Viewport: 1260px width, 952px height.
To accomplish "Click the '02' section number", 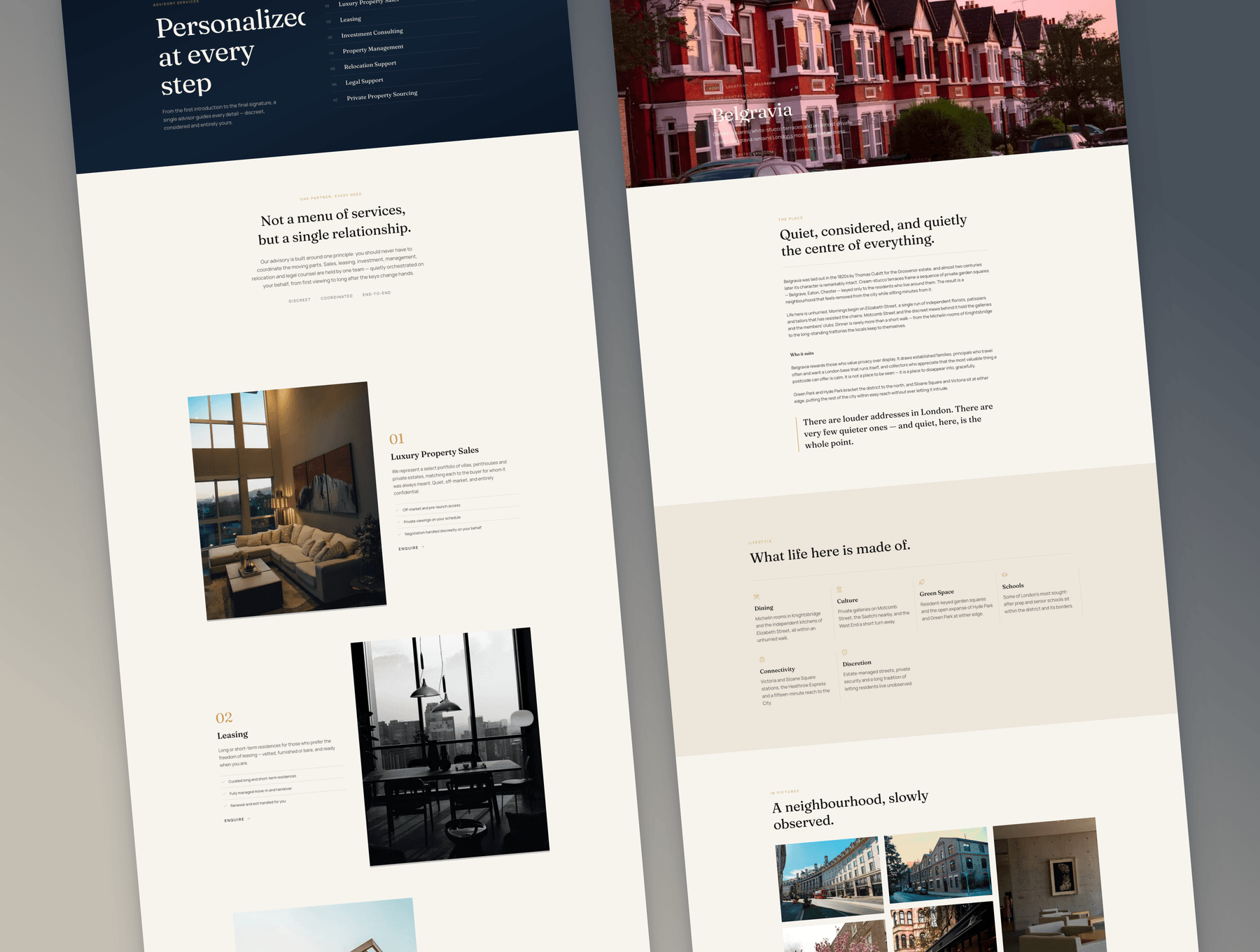I will pos(224,717).
